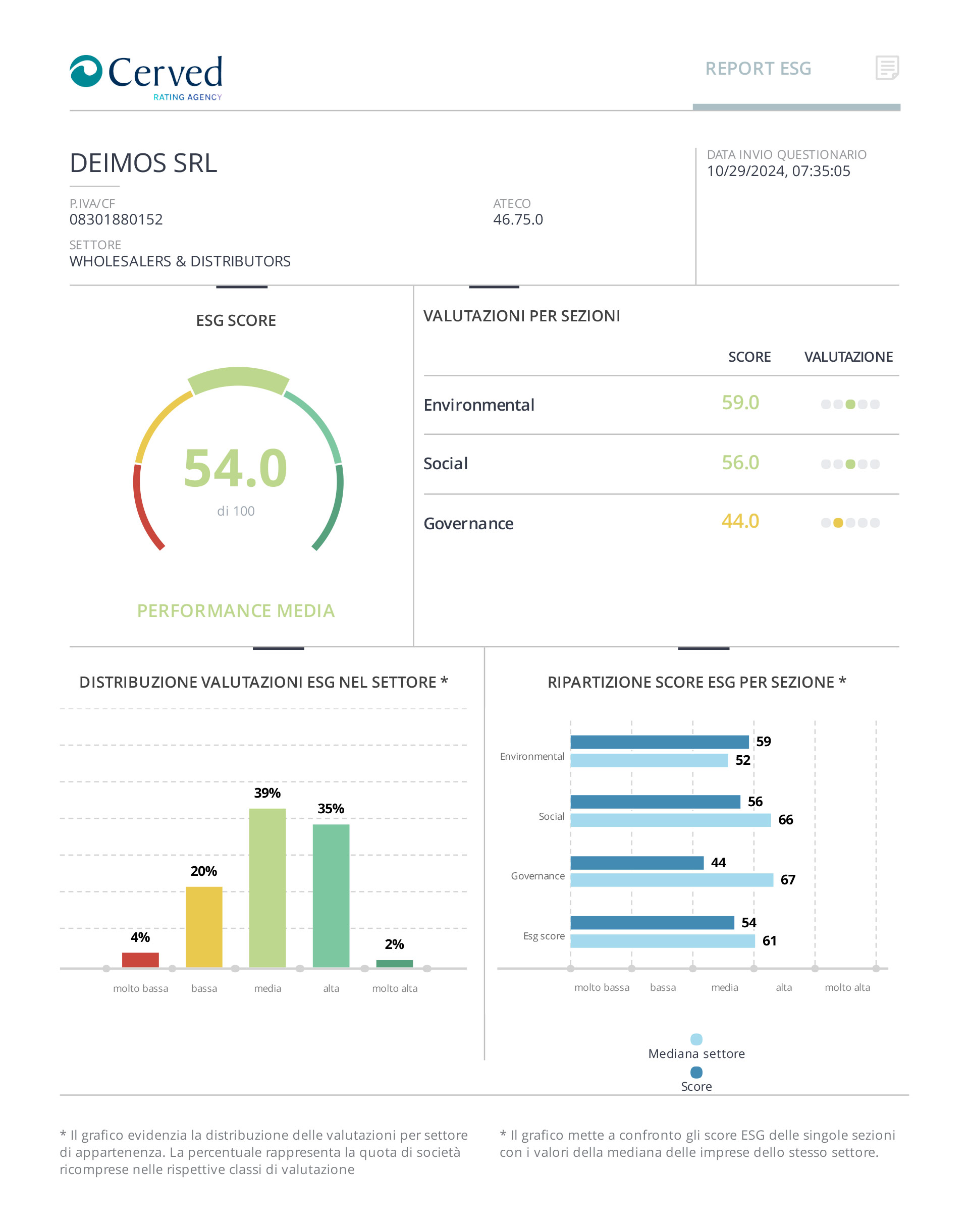This screenshot has width=969, height=1232.
Task: Click the red molto bassa 4% bar
Action: pos(141,960)
